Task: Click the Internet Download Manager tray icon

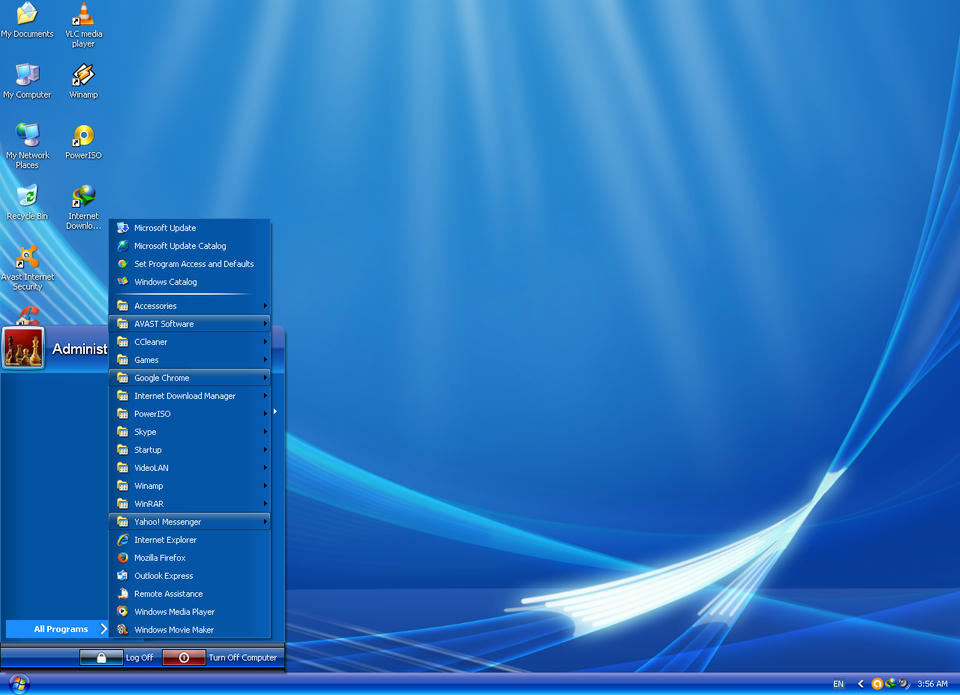Action: [891, 683]
